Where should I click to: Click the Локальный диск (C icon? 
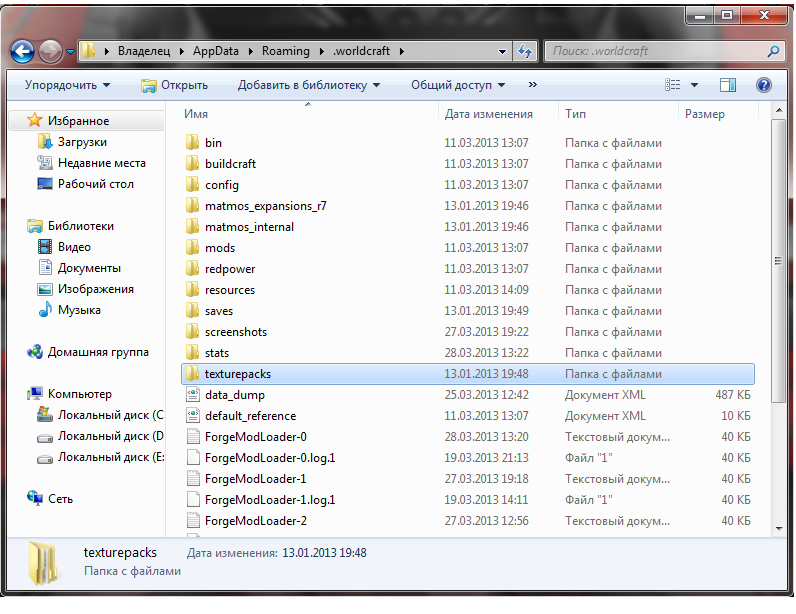(45, 414)
